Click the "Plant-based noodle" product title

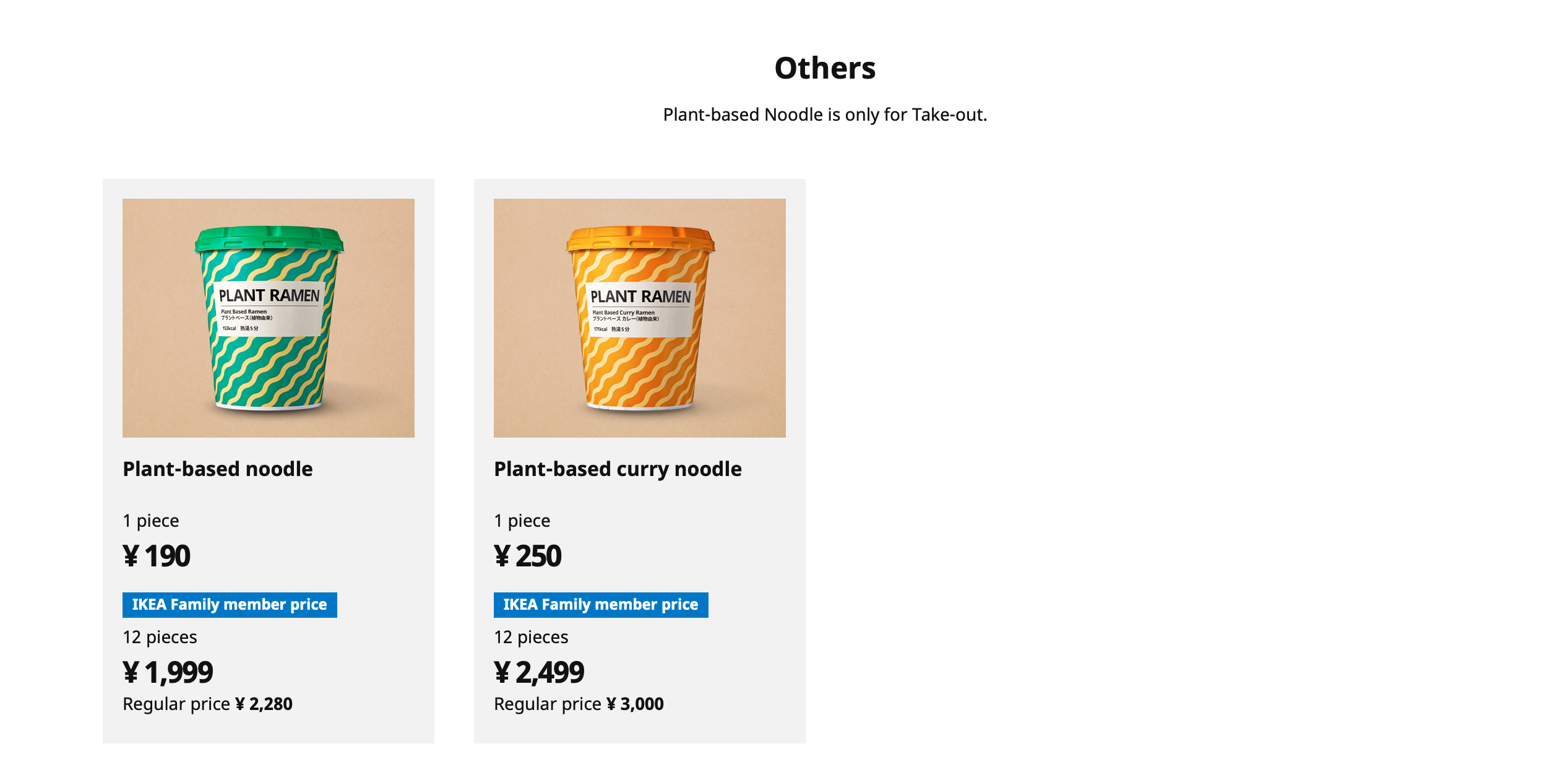click(218, 469)
